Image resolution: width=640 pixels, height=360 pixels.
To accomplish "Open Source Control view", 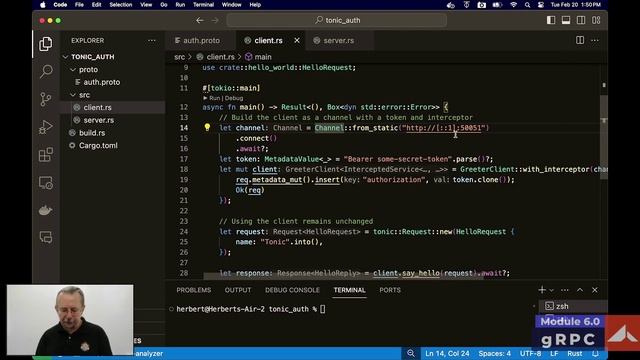I will point(46,99).
